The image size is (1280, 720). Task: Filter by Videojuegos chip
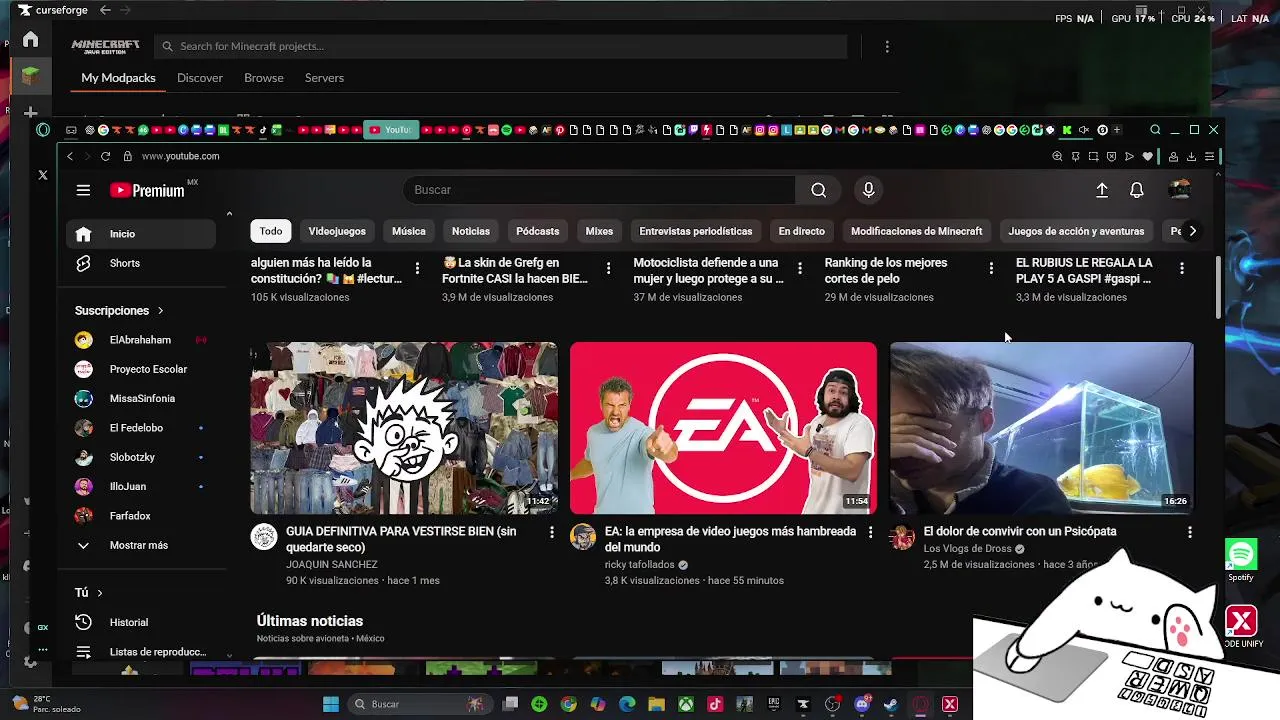(x=337, y=231)
